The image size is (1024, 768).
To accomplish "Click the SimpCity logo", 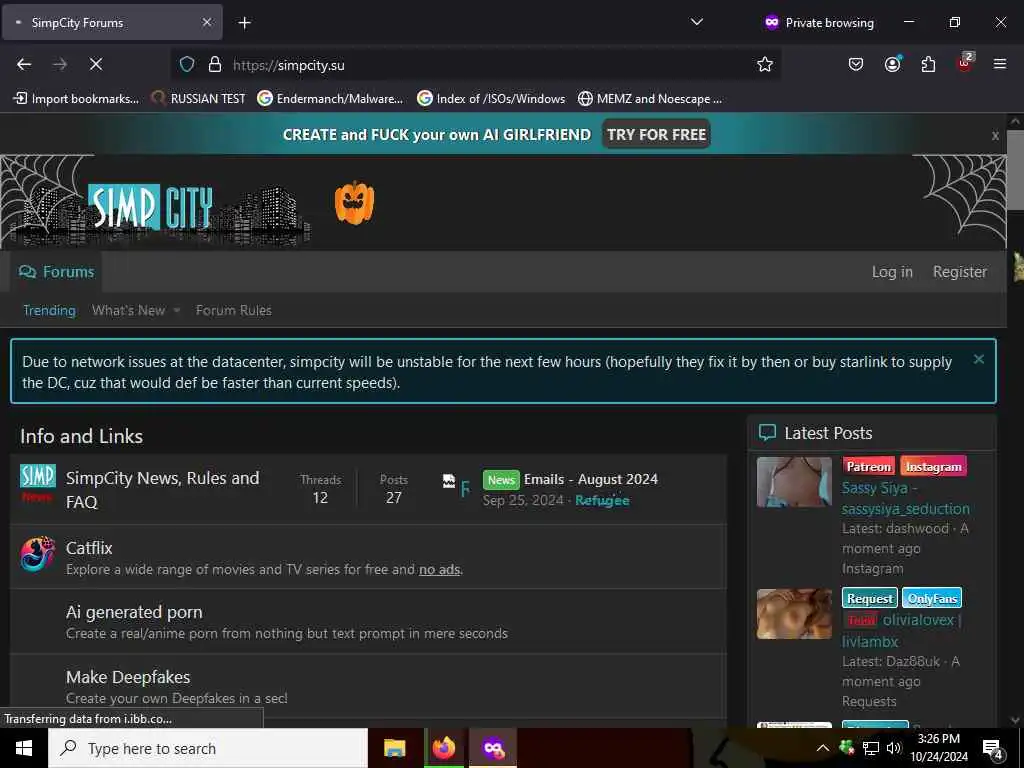I will tap(150, 208).
